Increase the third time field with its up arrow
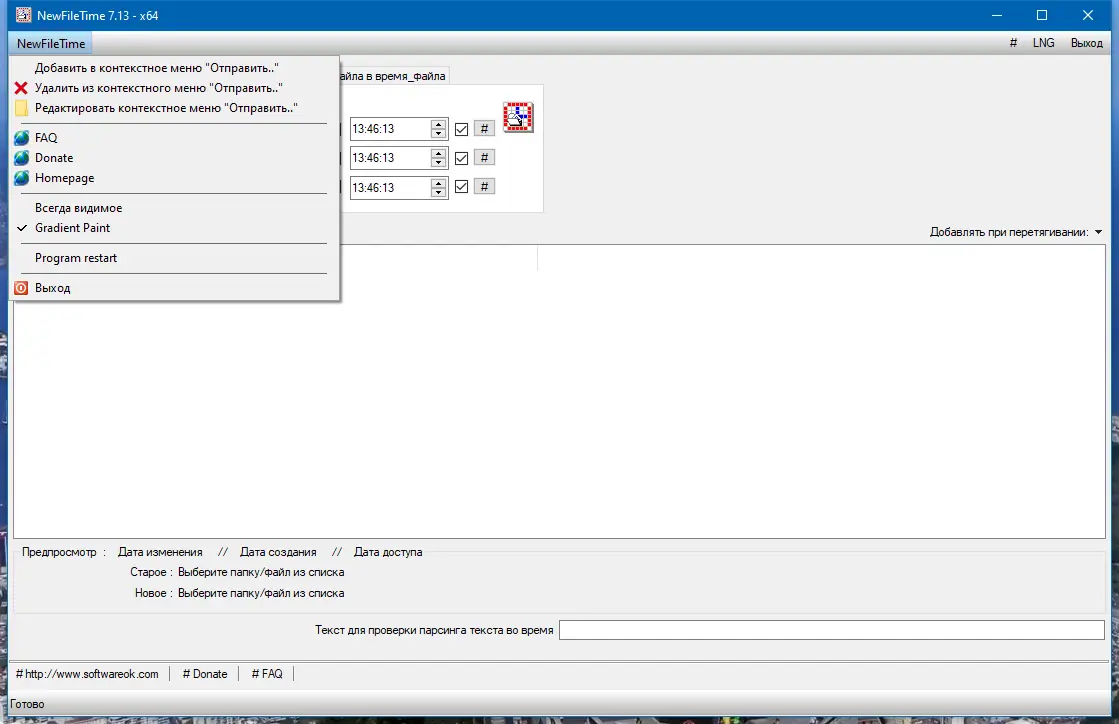1119x724 pixels. click(438, 183)
